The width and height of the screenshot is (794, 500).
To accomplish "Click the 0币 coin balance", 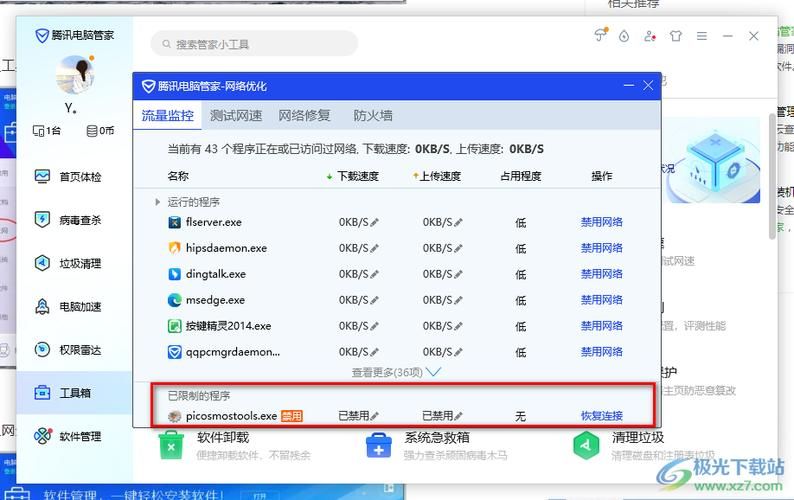I will tap(100, 131).
